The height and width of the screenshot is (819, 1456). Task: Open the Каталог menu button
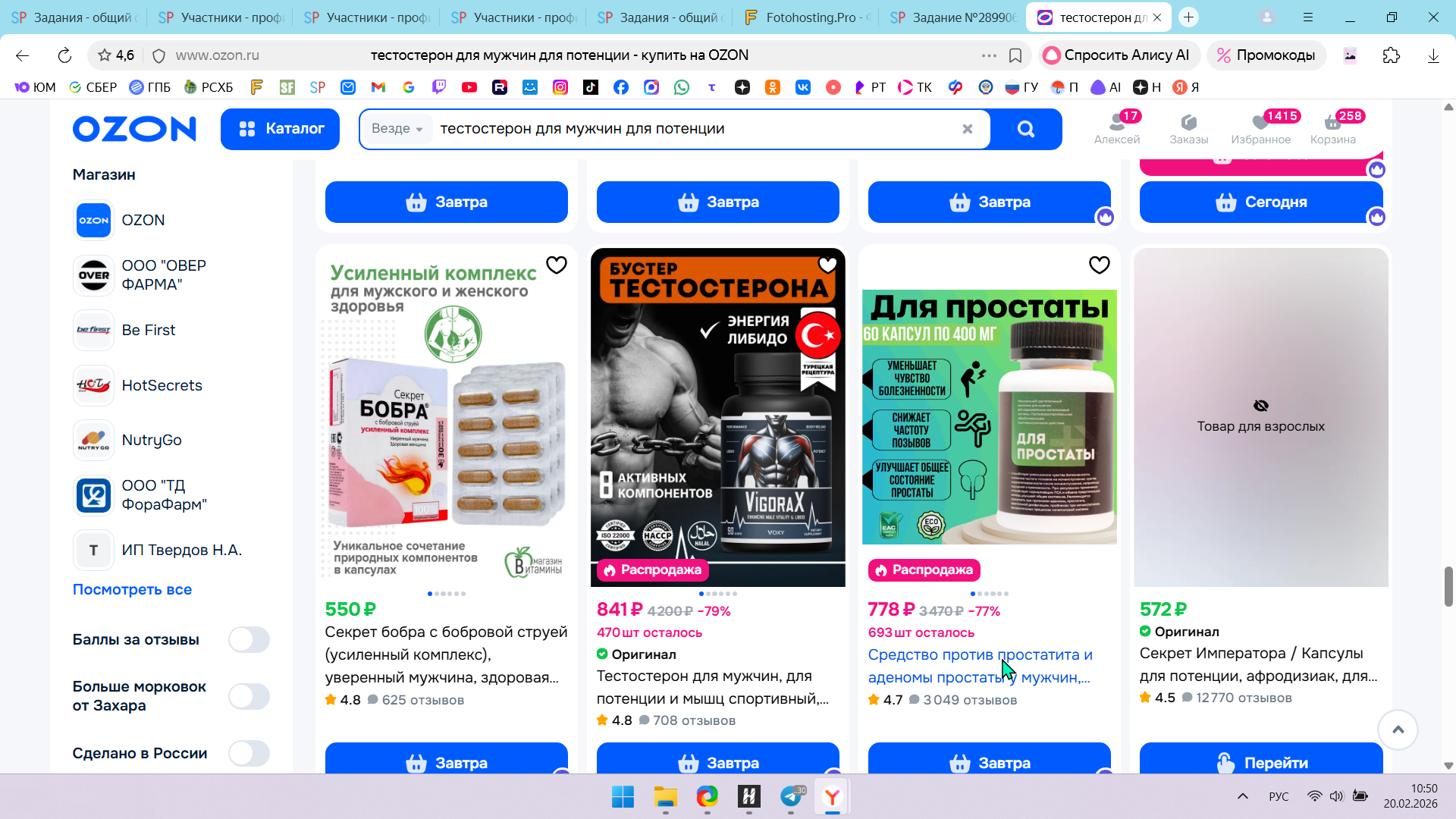[280, 129]
